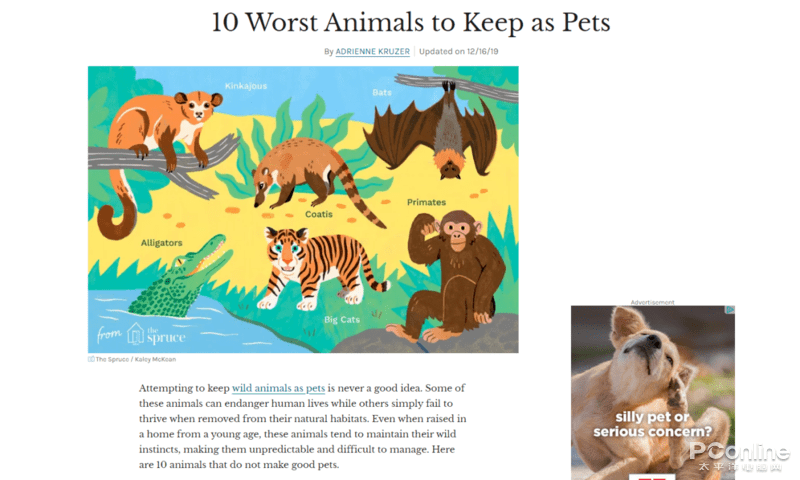Image resolution: width=800 pixels, height=480 pixels.
Task: Click the coati illustration in the center
Action: [x=305, y=173]
